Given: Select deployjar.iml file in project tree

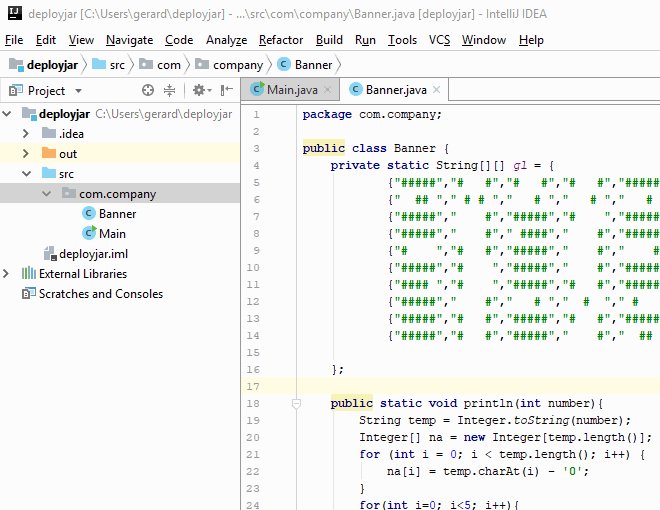Looking at the screenshot, I should 92,254.
